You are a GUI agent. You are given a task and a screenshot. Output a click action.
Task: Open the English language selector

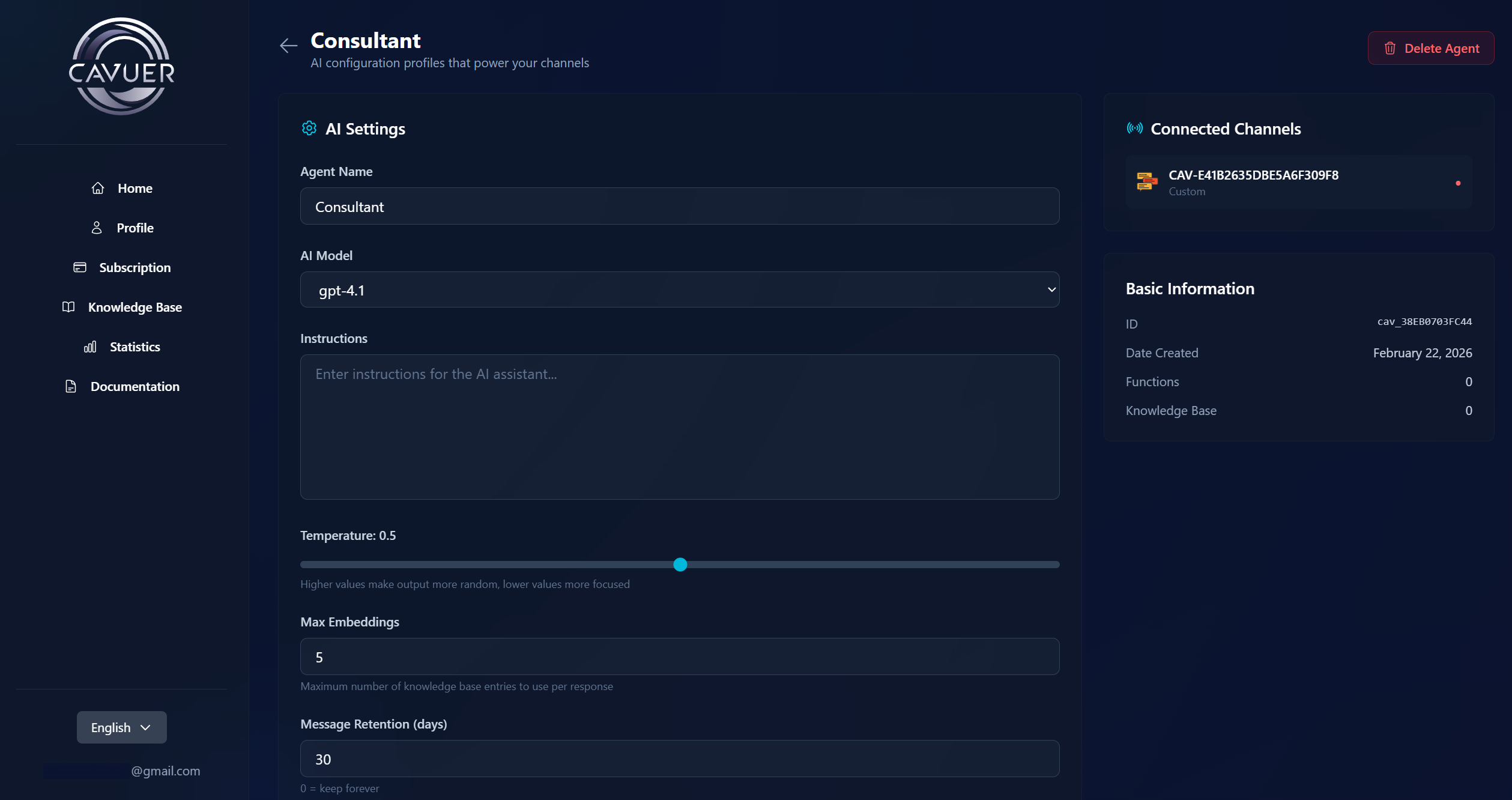click(x=121, y=727)
